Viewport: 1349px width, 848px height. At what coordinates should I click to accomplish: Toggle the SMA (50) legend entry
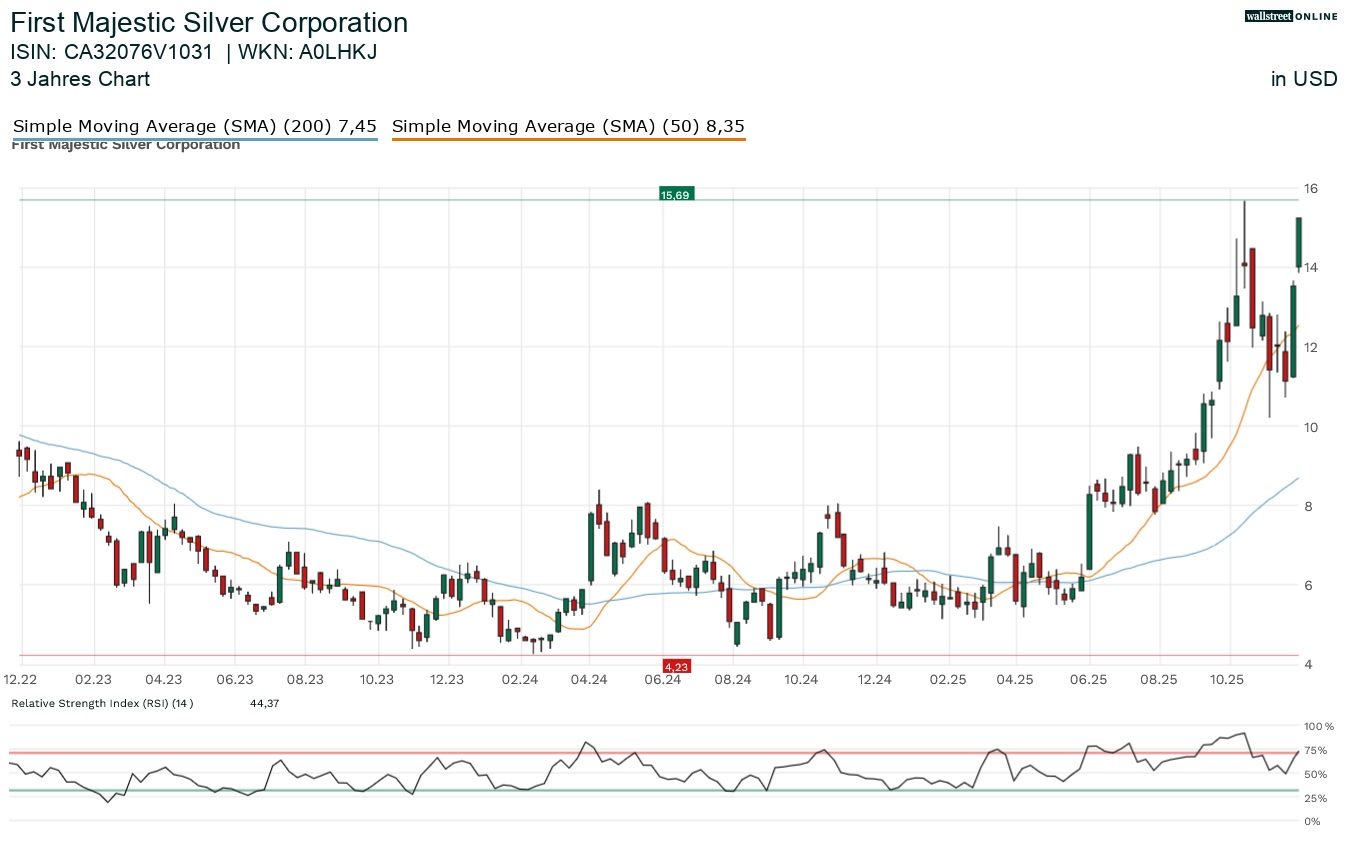pos(568,126)
